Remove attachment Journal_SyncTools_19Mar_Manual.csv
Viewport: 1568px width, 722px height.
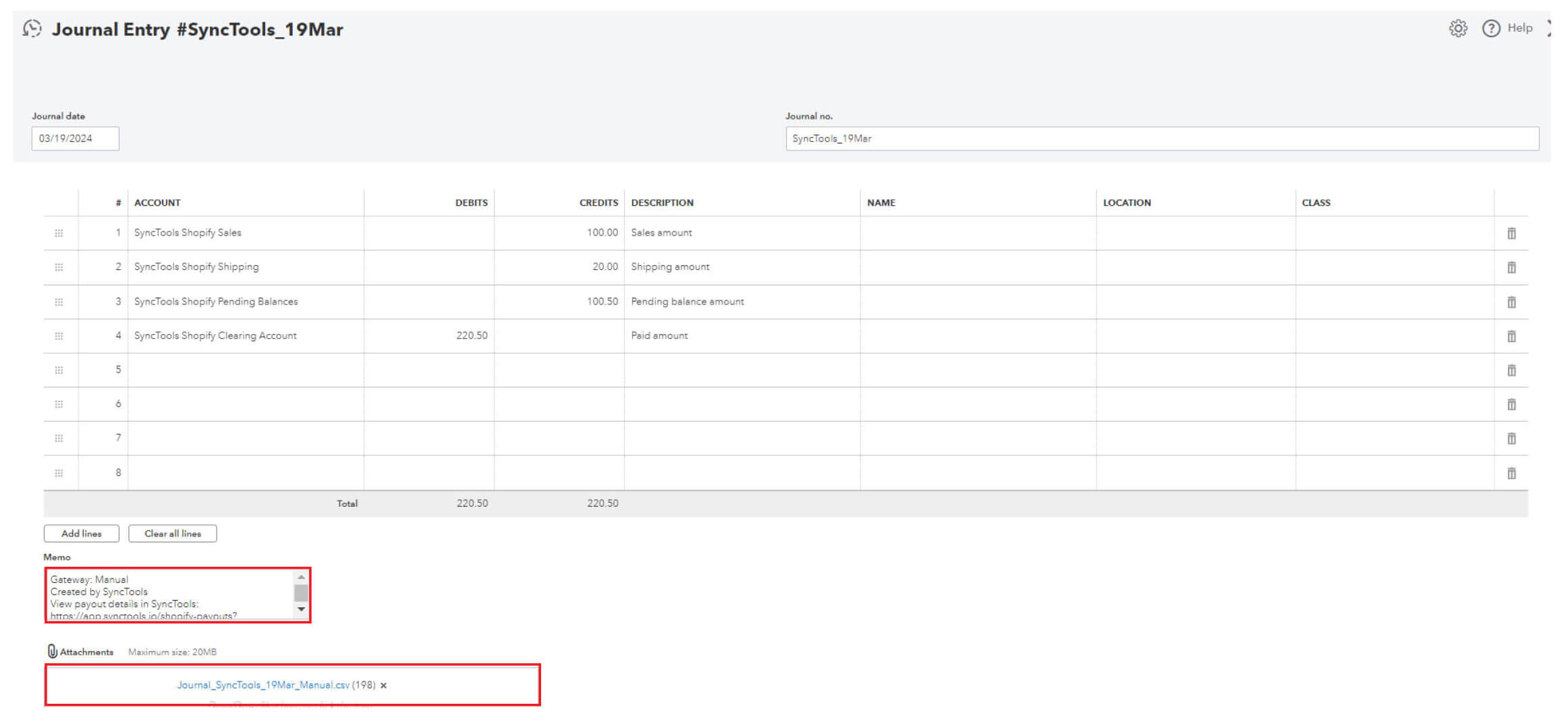pyautogui.click(x=383, y=686)
